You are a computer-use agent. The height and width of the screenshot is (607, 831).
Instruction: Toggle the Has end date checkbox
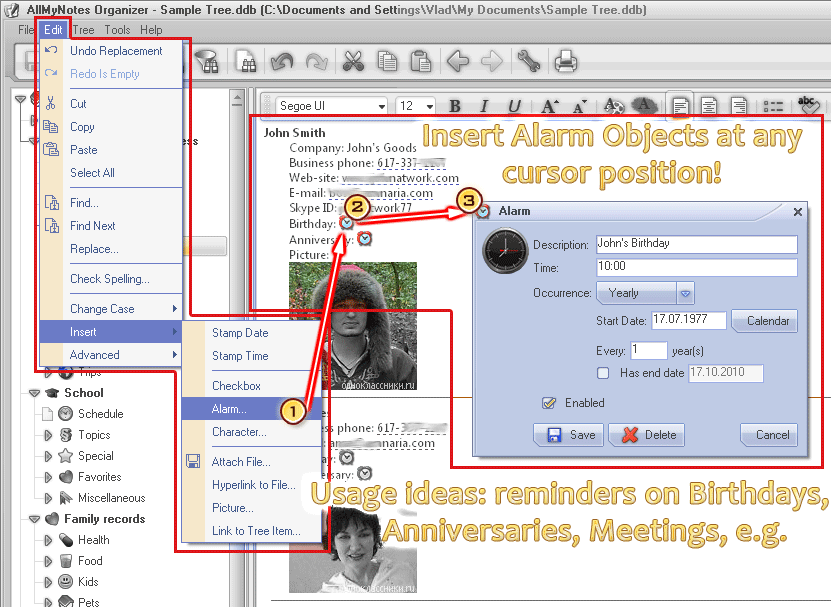click(x=603, y=373)
